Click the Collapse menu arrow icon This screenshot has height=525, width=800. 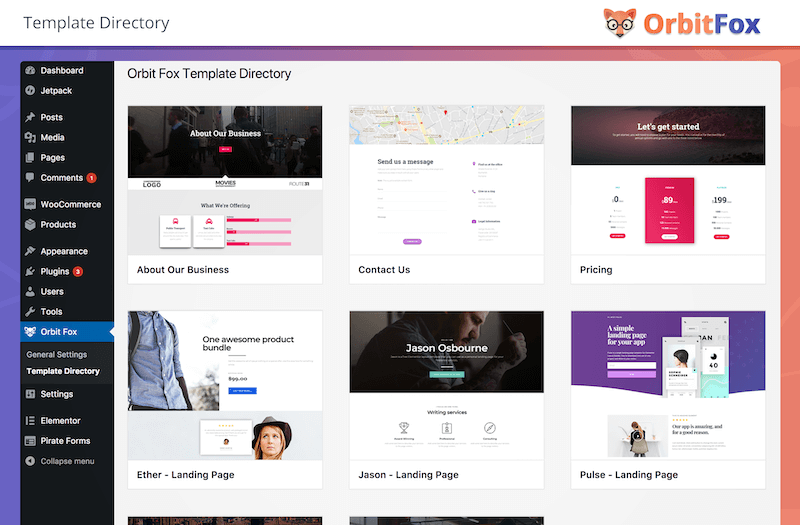pyautogui.click(x=30, y=461)
